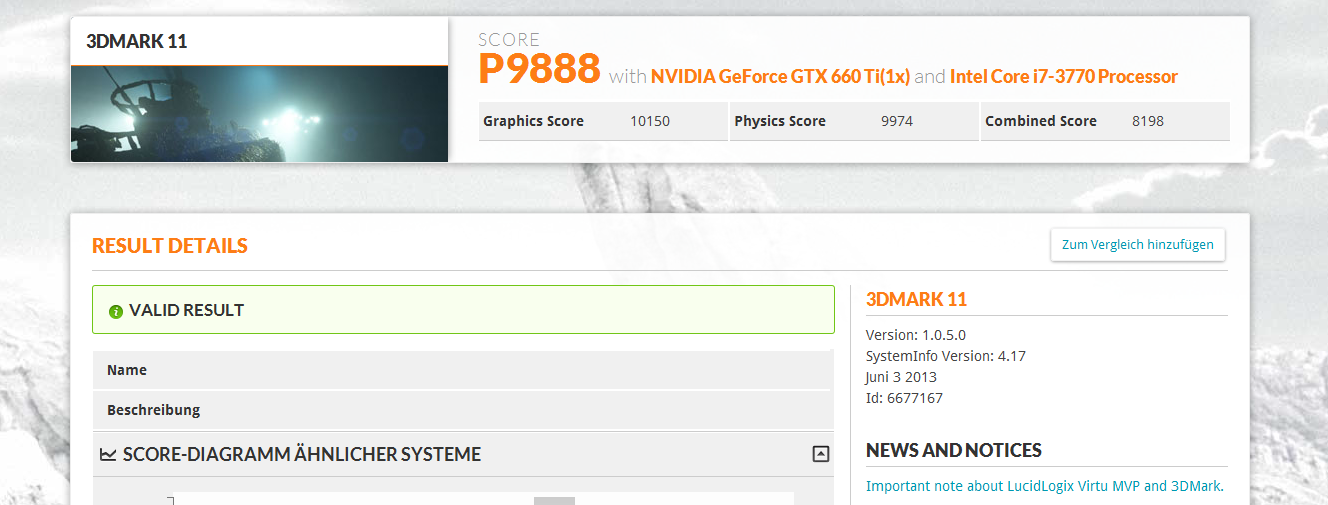Click the 'VALID RESULT' text

[187, 310]
